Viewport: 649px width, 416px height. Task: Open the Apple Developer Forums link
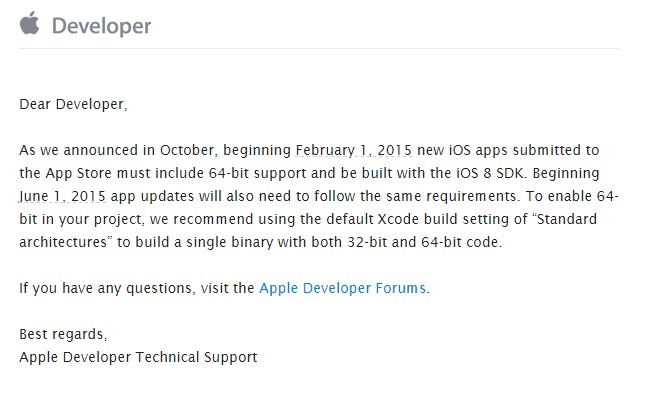click(343, 288)
